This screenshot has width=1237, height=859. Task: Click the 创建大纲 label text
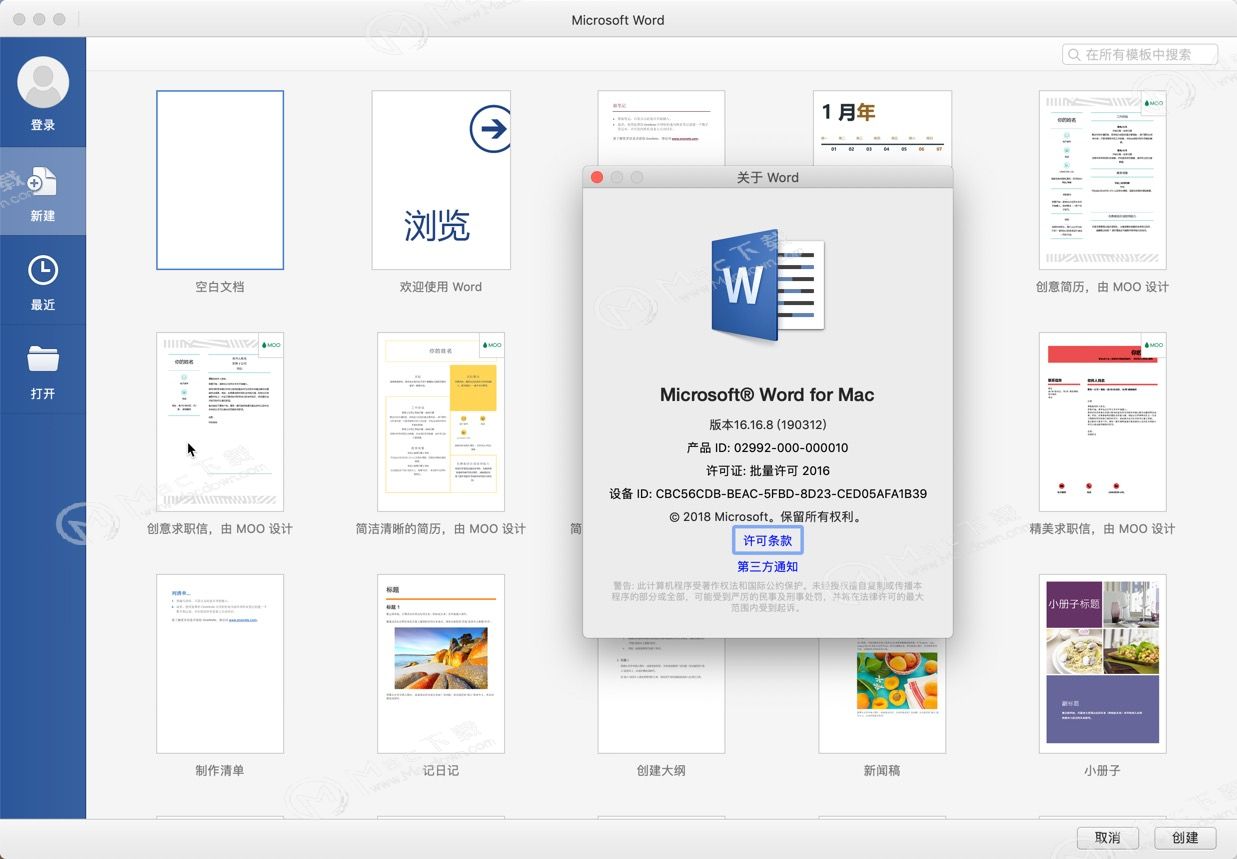tap(661, 771)
